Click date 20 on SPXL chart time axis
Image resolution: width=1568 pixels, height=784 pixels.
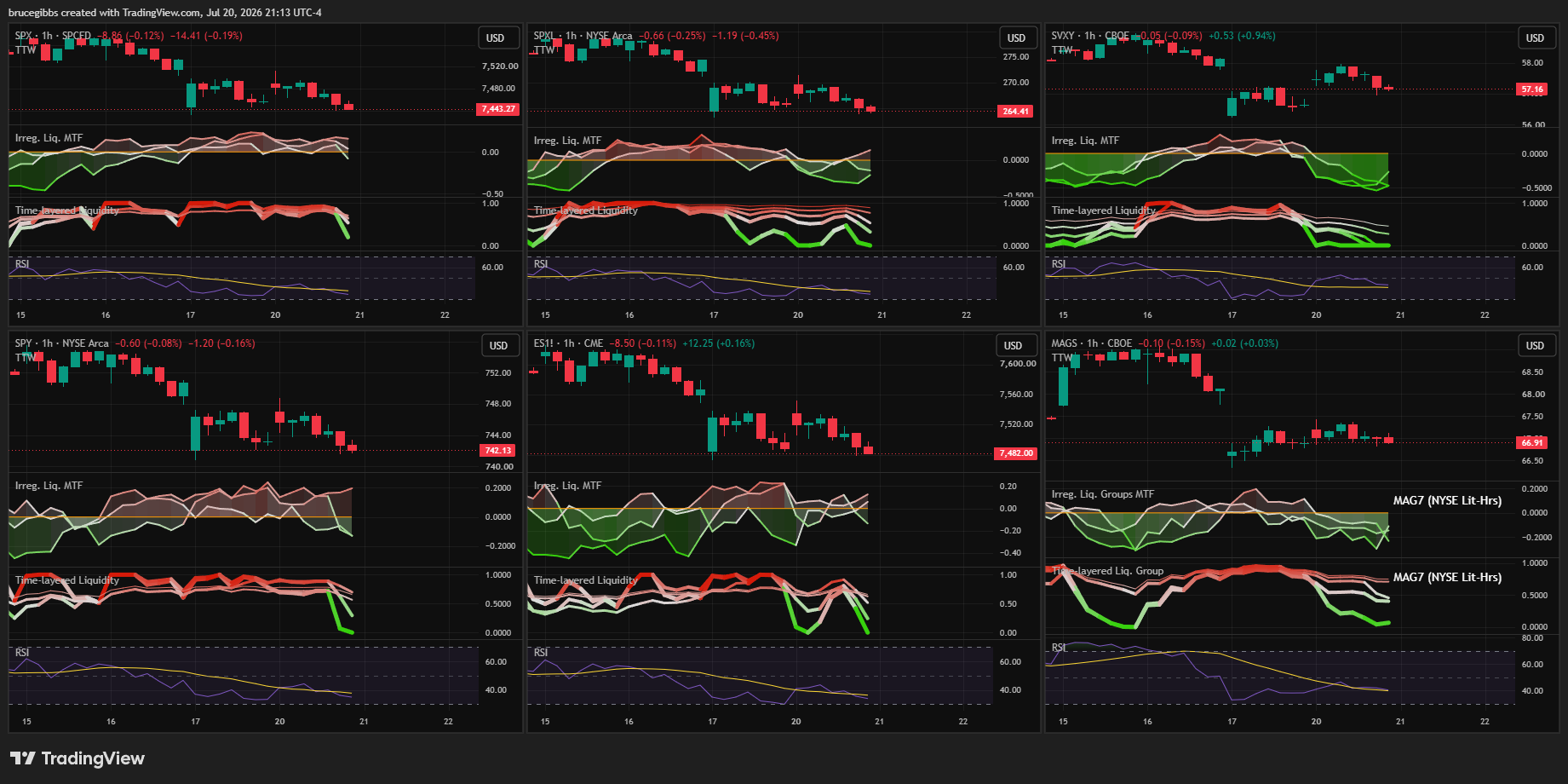pos(798,315)
